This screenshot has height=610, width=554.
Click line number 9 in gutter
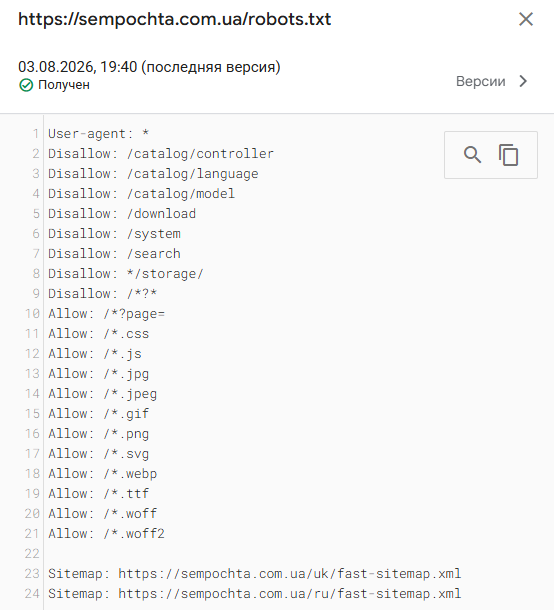pos(36,293)
